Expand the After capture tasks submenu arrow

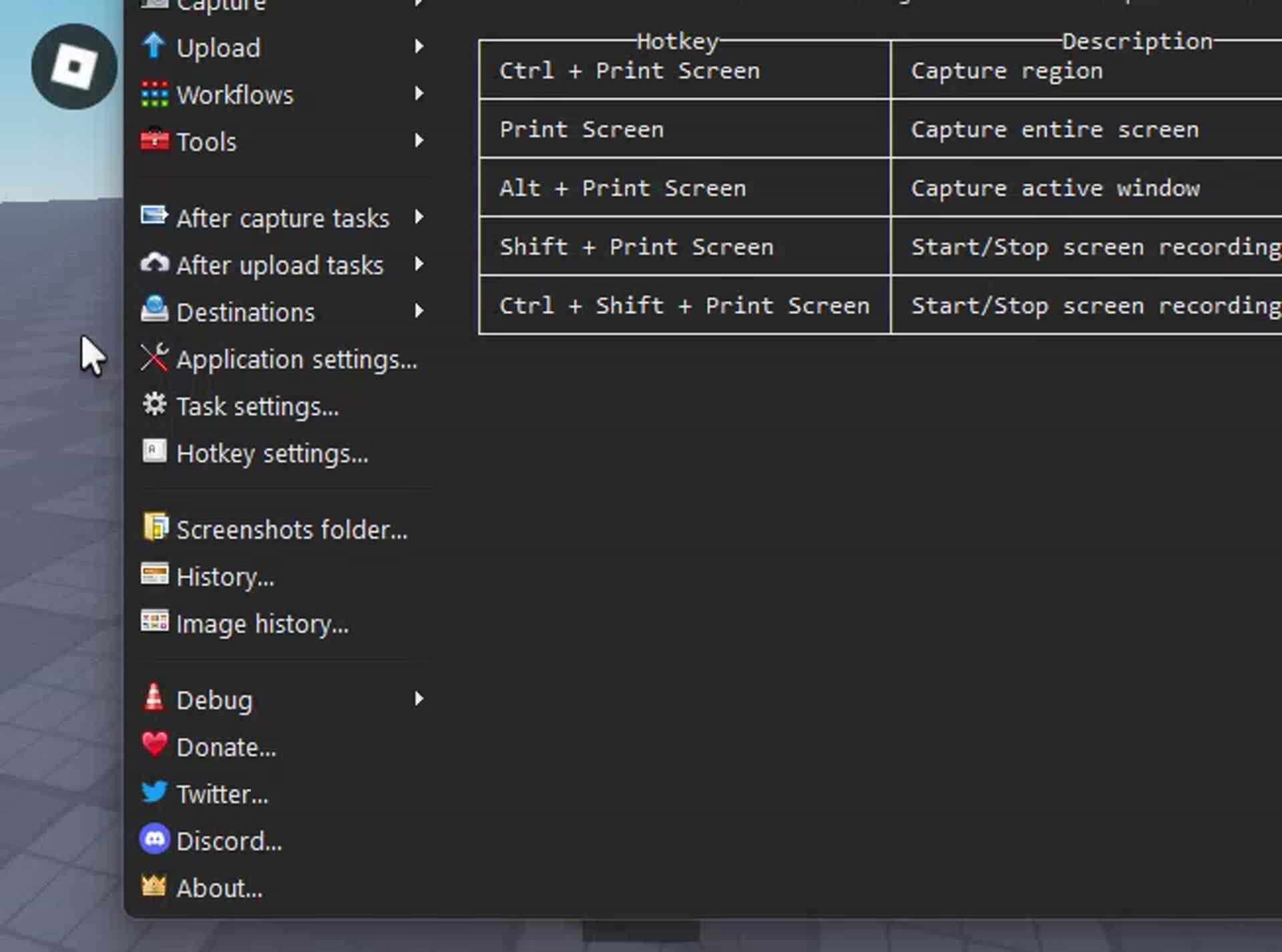[419, 217]
